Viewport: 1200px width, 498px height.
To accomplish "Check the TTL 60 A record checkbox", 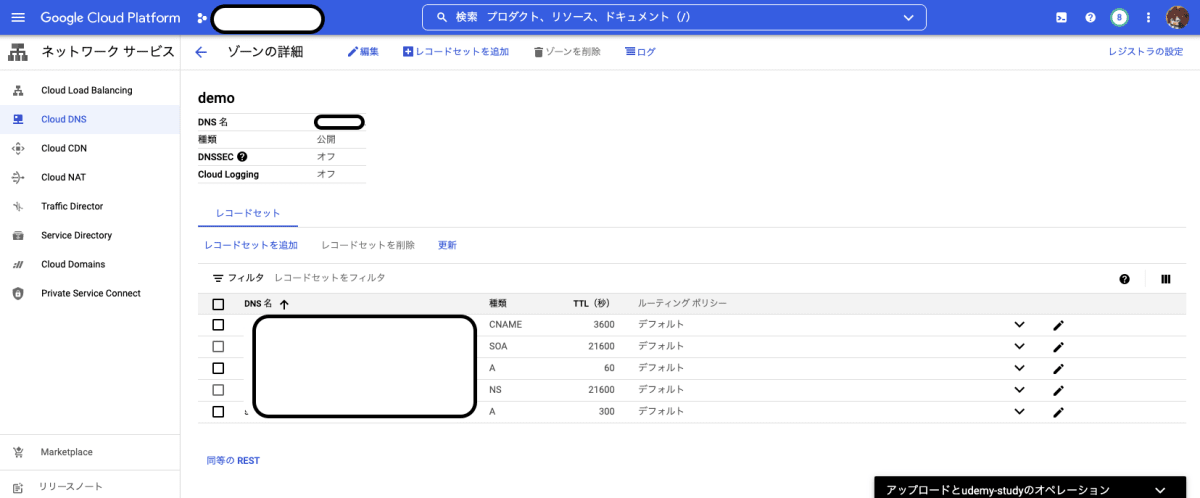I will pyautogui.click(x=218, y=368).
